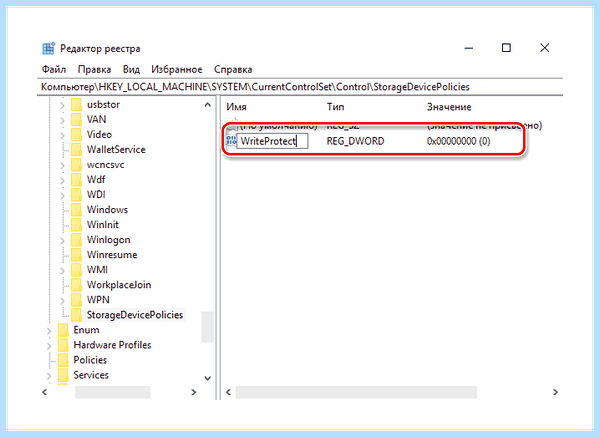The height and width of the screenshot is (437, 600).
Task: Click the registry path address bar
Action: point(300,87)
